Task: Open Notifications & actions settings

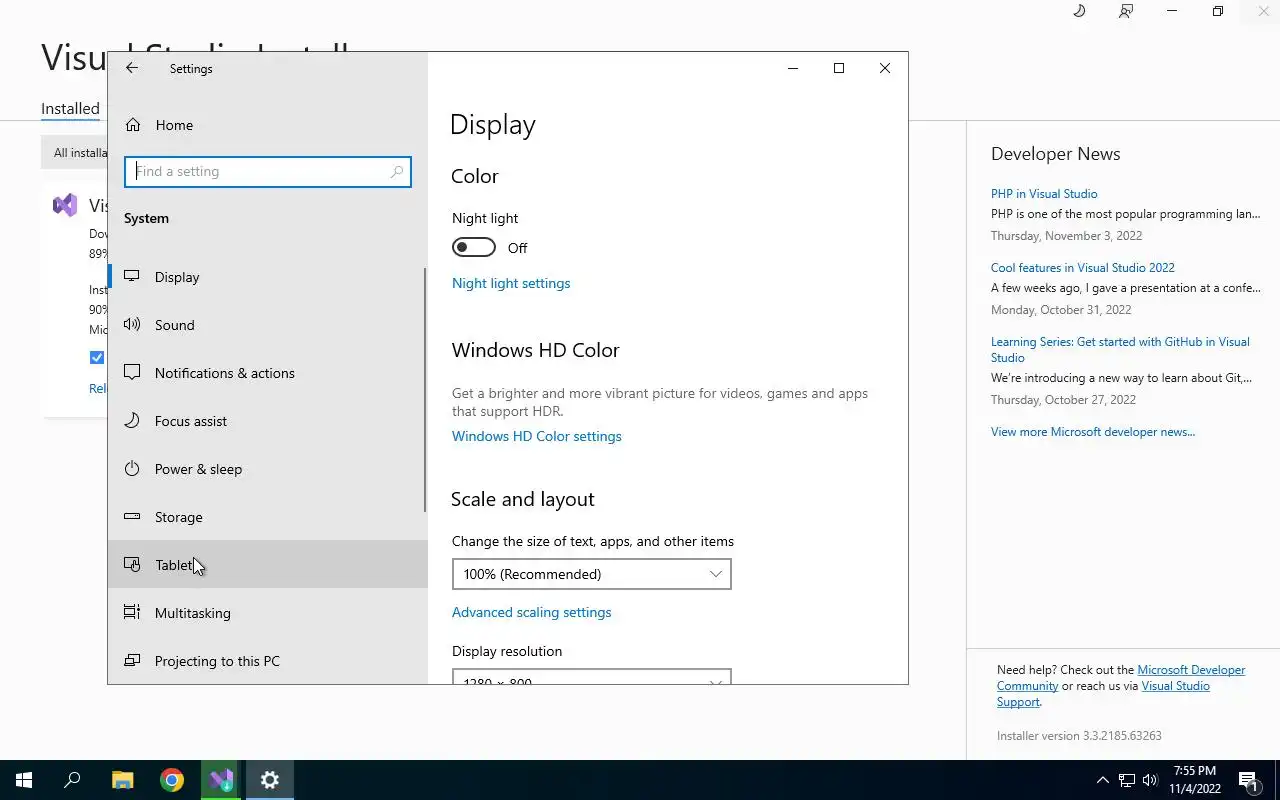Action: coord(268,373)
